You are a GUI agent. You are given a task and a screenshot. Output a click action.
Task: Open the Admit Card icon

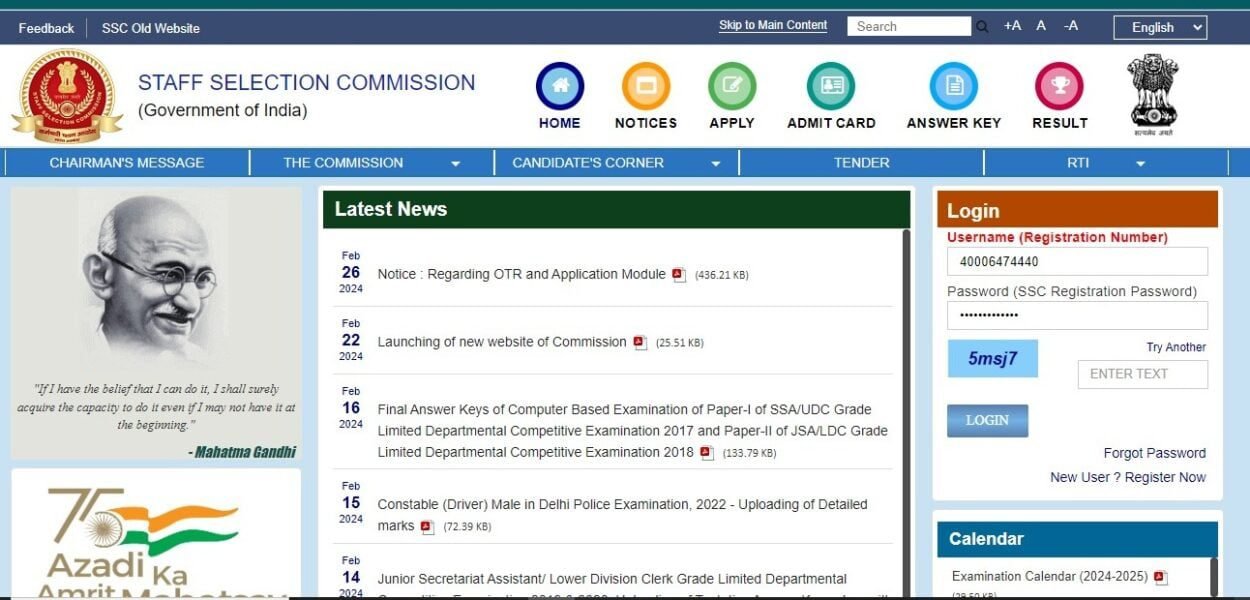point(831,86)
